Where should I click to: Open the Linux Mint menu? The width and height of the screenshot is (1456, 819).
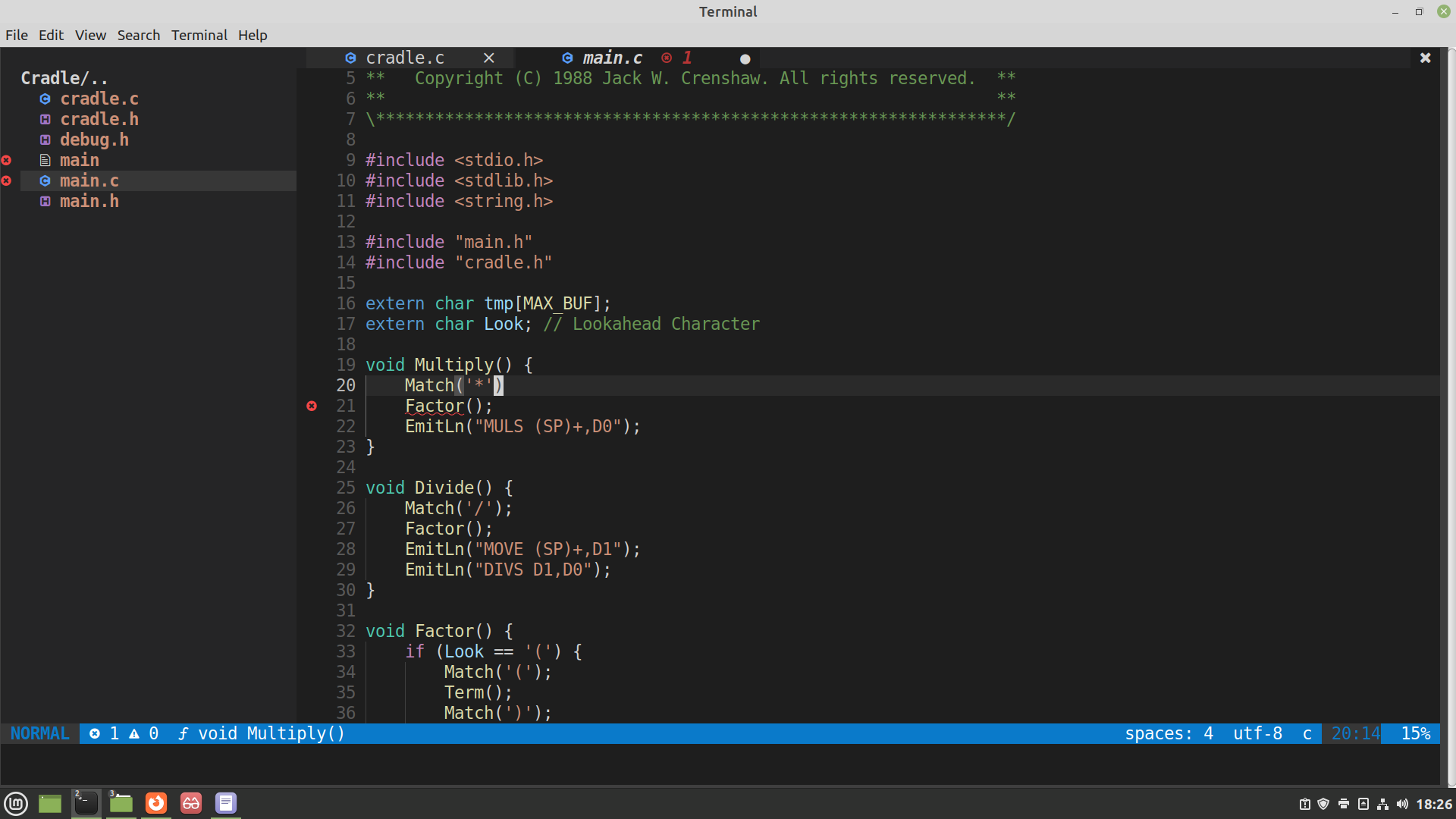[15, 802]
